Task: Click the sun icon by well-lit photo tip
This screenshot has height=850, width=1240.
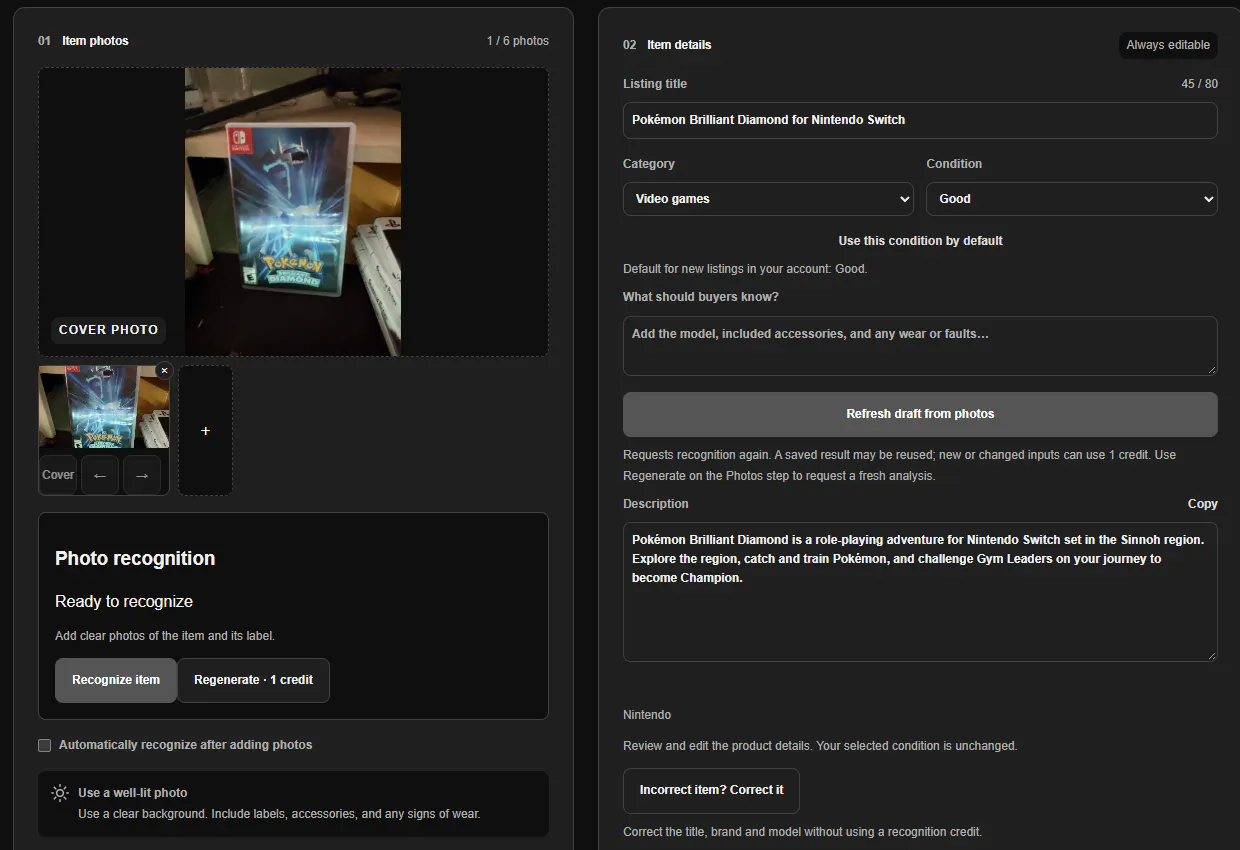Action: coord(60,793)
